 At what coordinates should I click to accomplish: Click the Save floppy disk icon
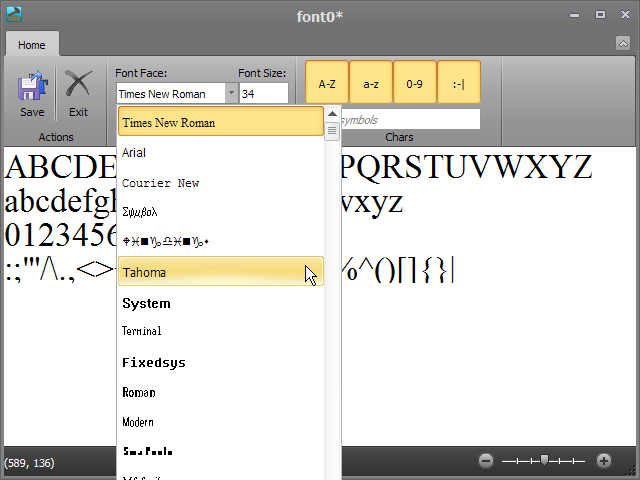(x=32, y=86)
